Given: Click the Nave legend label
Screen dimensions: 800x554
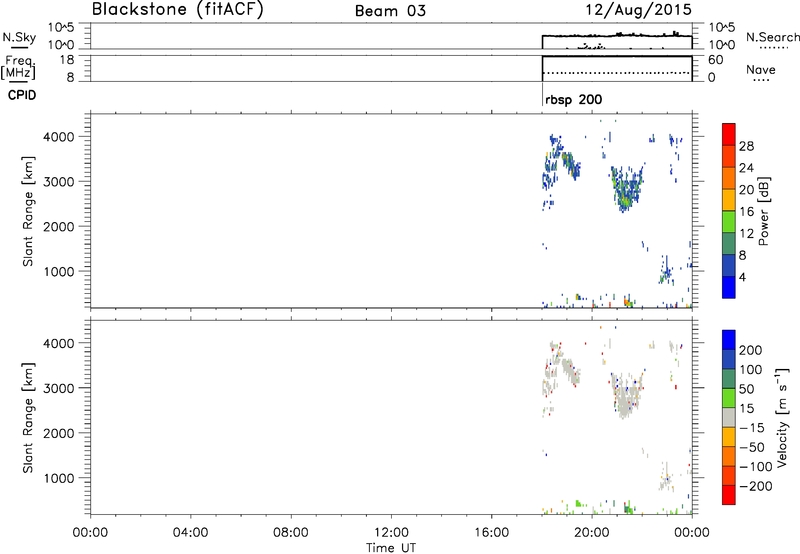Looking at the screenshot, I should click(761, 69).
